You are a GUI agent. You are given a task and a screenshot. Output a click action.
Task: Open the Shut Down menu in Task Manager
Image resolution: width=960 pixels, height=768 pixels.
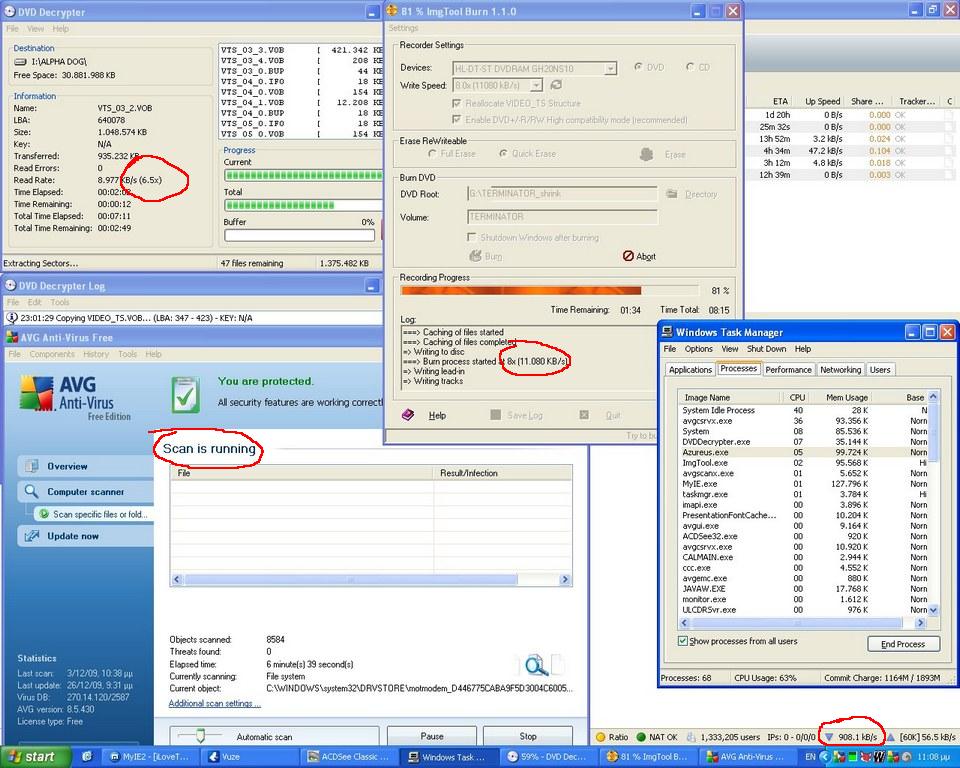click(x=767, y=348)
